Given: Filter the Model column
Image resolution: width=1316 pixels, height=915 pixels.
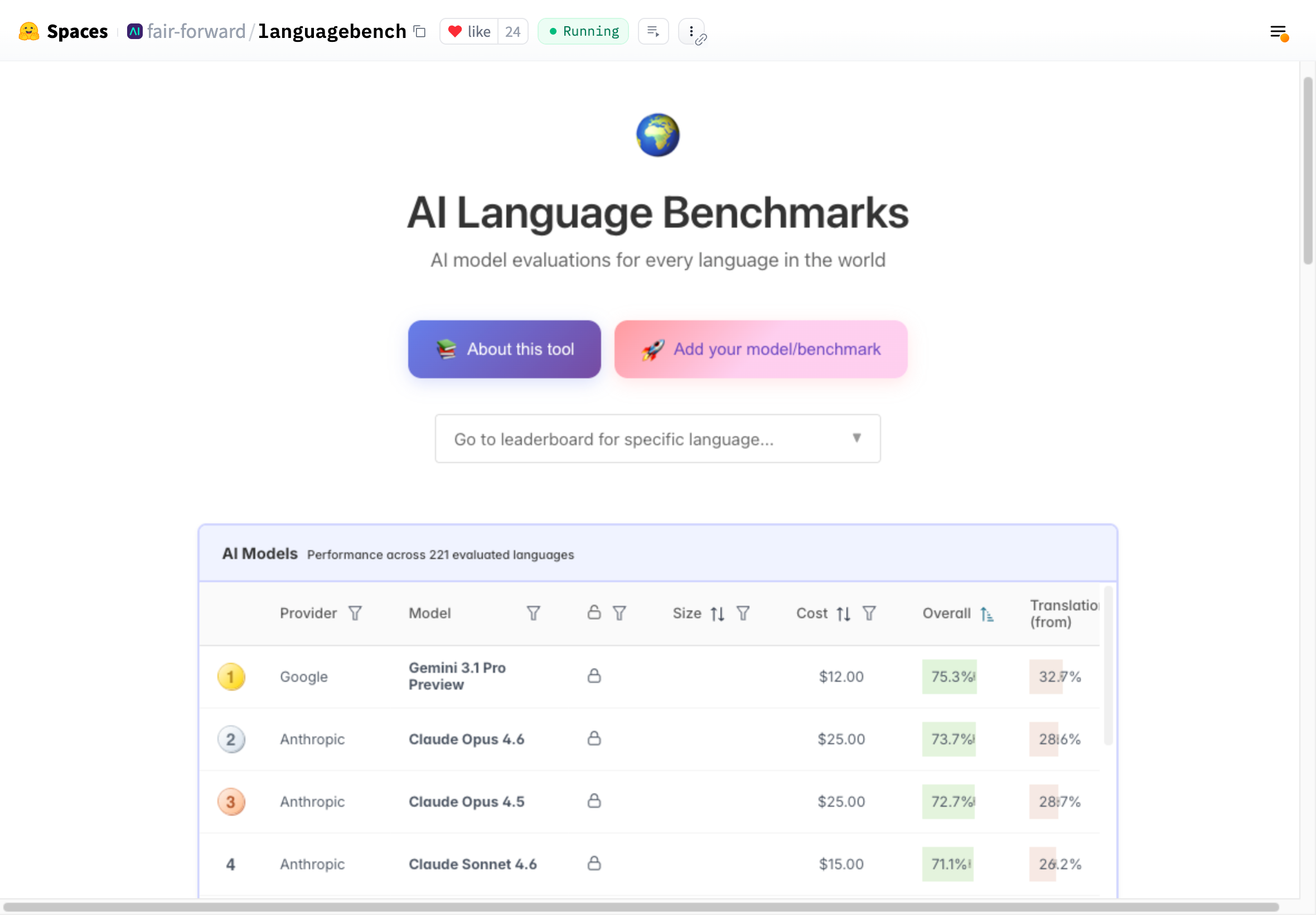Looking at the screenshot, I should pos(534,613).
